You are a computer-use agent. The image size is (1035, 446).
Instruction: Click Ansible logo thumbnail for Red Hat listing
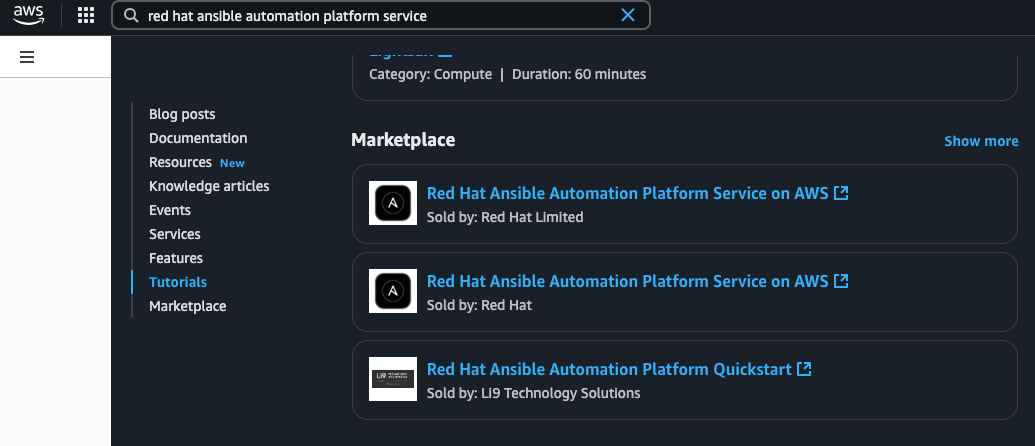(x=393, y=291)
